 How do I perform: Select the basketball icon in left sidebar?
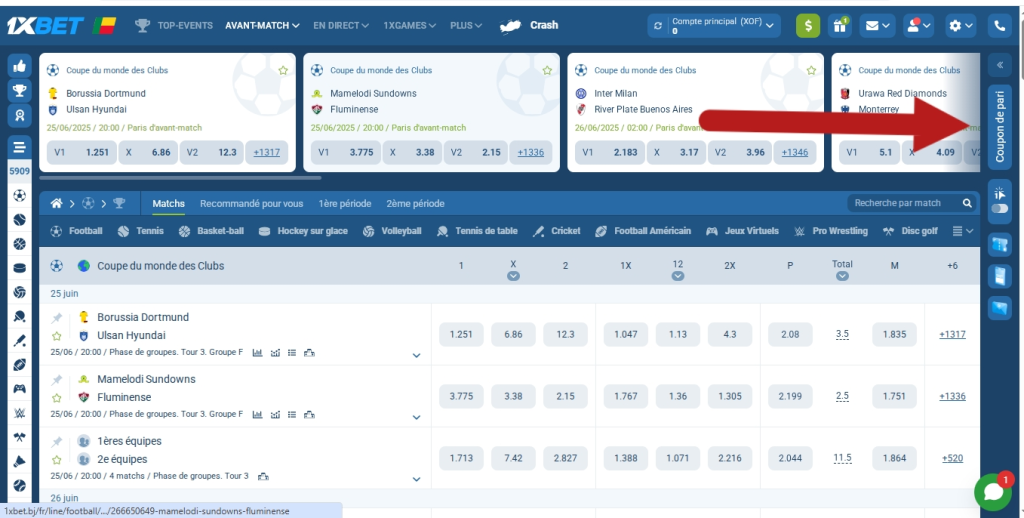click(19, 244)
